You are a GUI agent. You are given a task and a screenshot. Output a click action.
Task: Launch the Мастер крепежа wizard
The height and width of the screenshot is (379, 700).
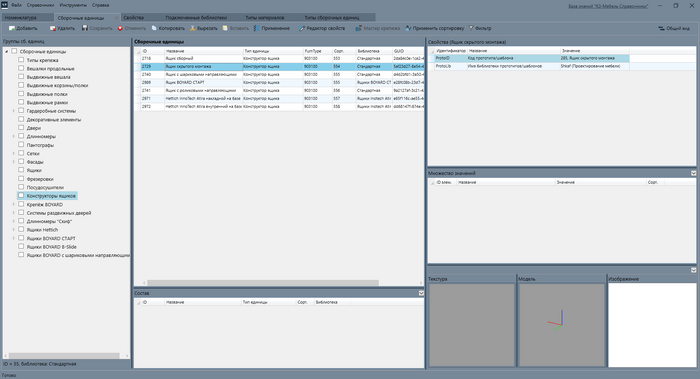point(378,28)
